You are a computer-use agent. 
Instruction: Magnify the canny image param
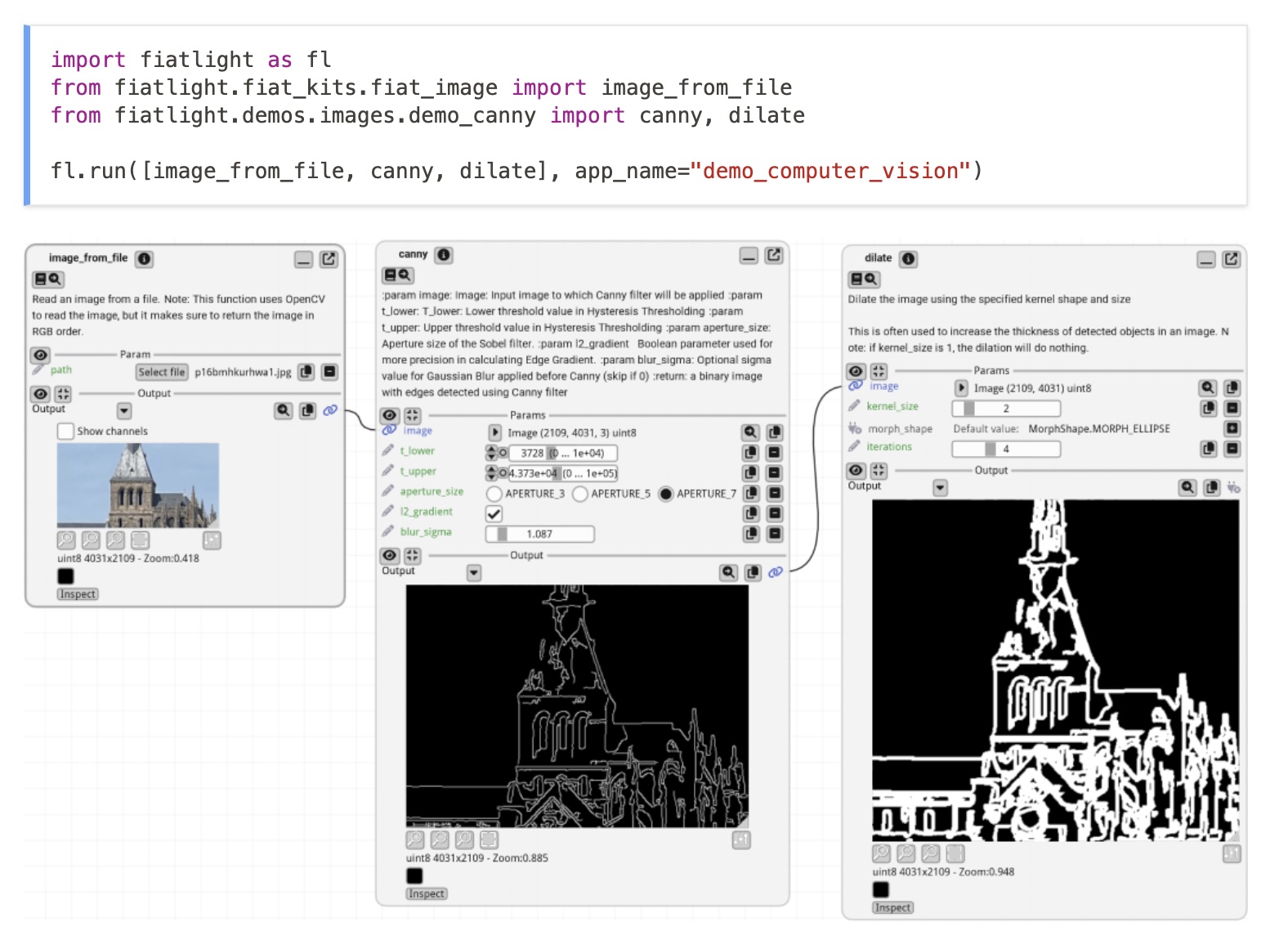point(749,432)
